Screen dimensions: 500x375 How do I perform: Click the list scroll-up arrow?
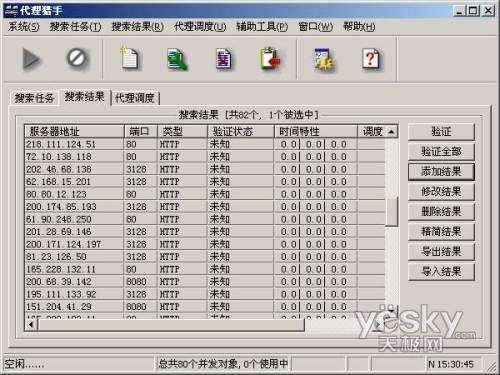[392, 132]
